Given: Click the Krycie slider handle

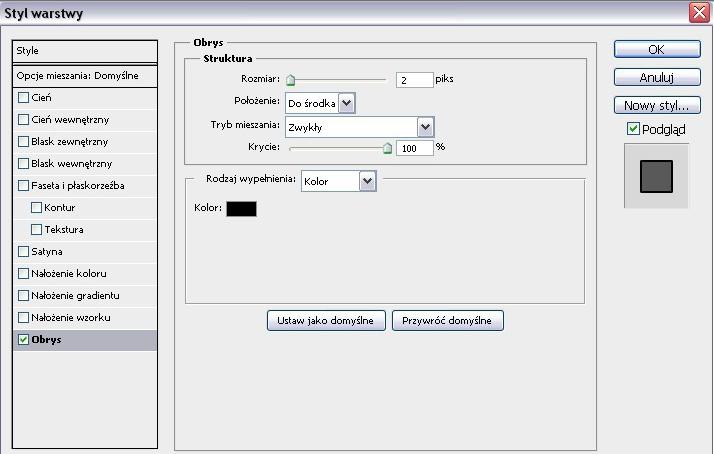Looking at the screenshot, I should coord(387,148).
